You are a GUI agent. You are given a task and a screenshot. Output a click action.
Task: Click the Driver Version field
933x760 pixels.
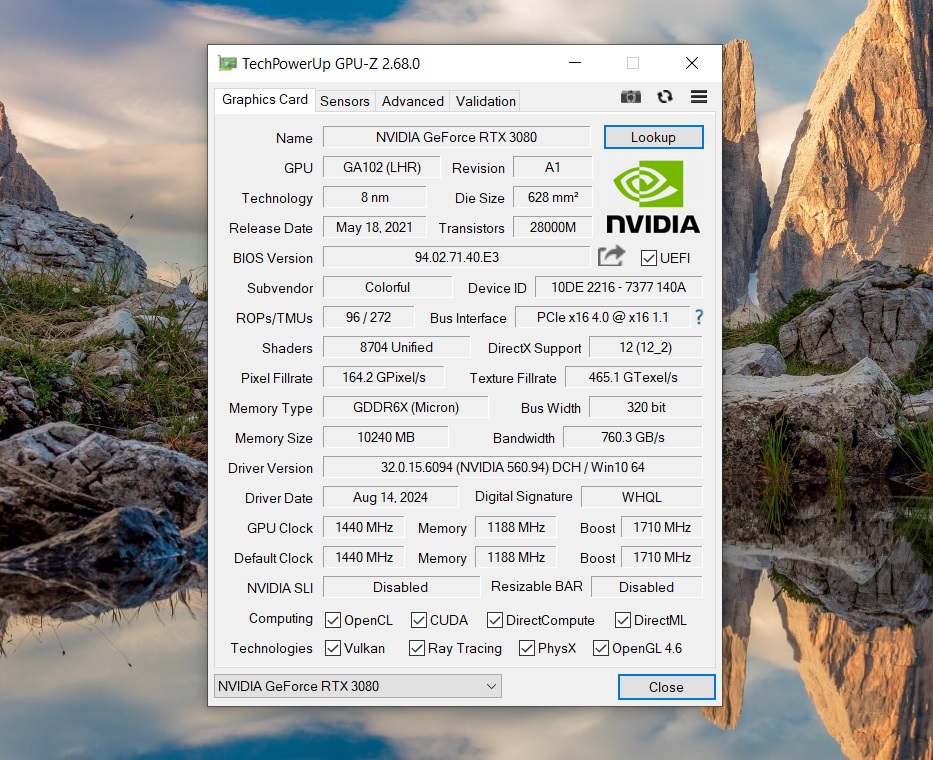[x=512, y=467]
